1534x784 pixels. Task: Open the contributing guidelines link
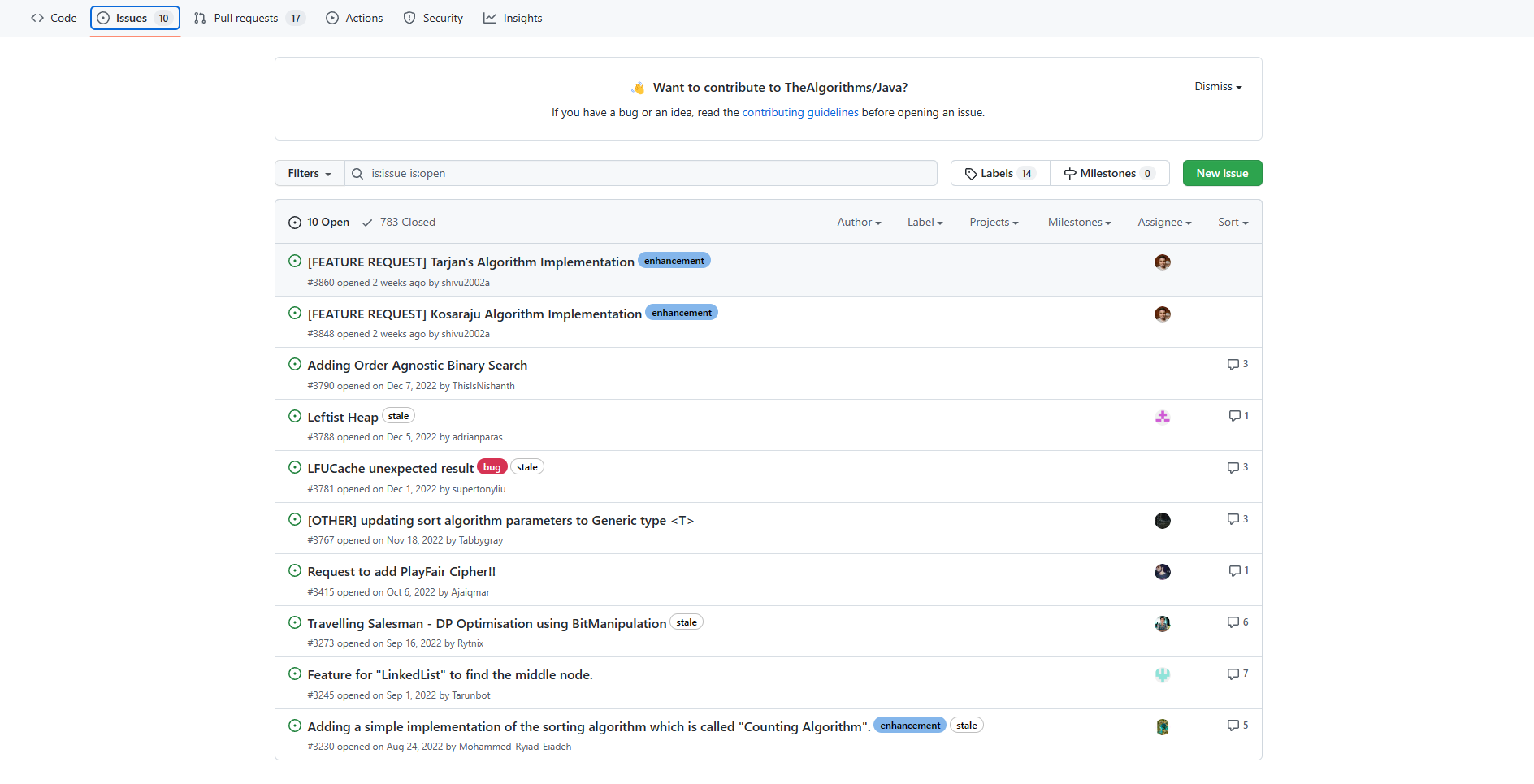pos(800,112)
